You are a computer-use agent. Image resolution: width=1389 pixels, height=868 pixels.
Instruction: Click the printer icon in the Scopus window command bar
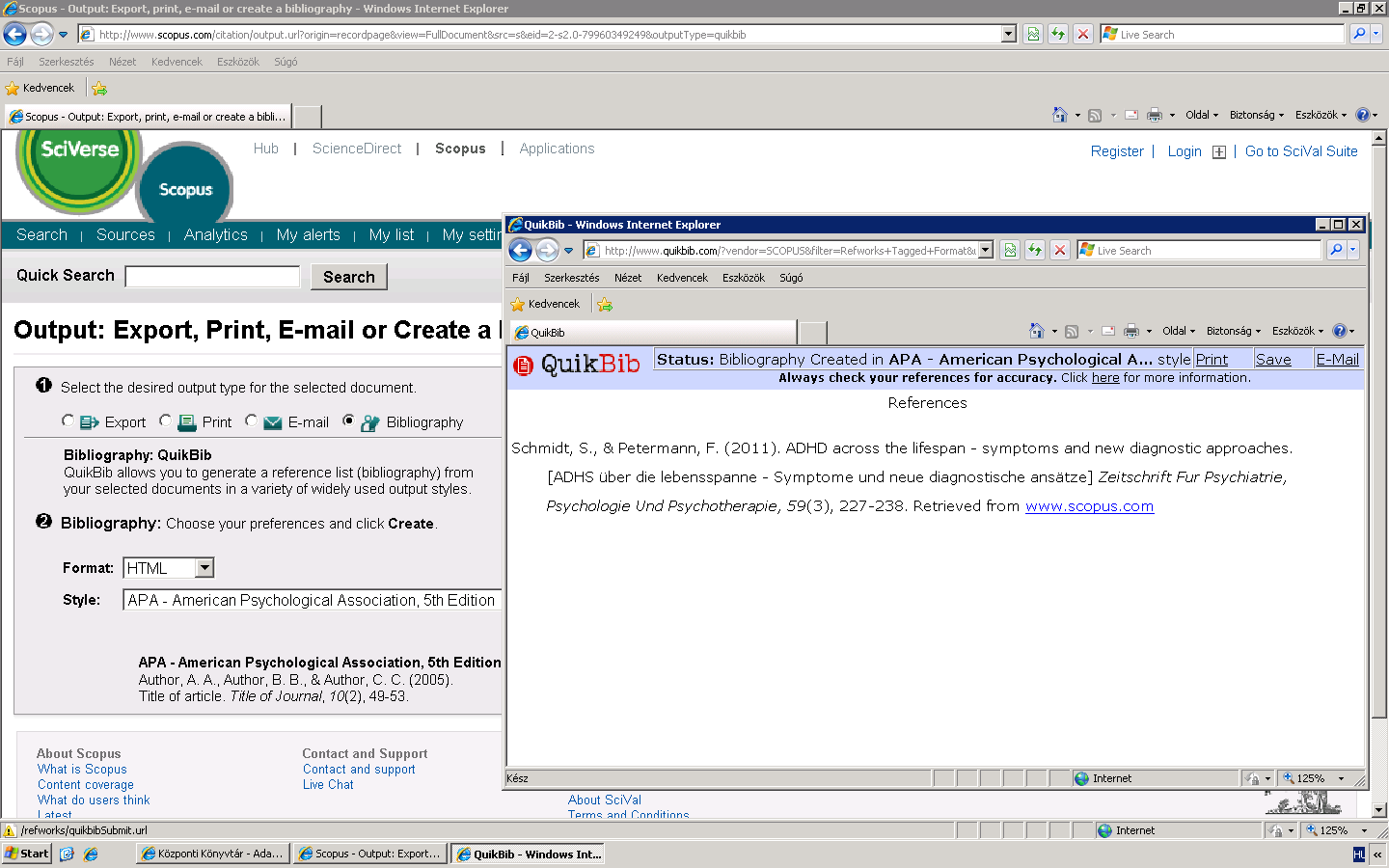click(1155, 115)
